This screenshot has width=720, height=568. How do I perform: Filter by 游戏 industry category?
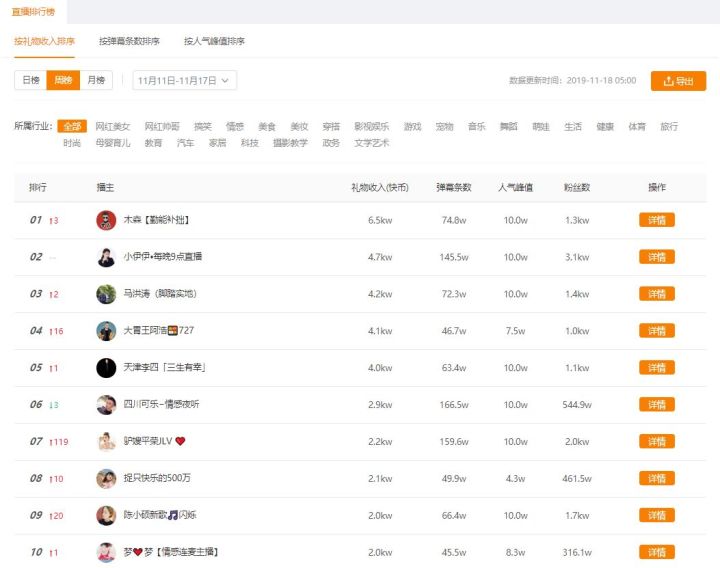412,127
